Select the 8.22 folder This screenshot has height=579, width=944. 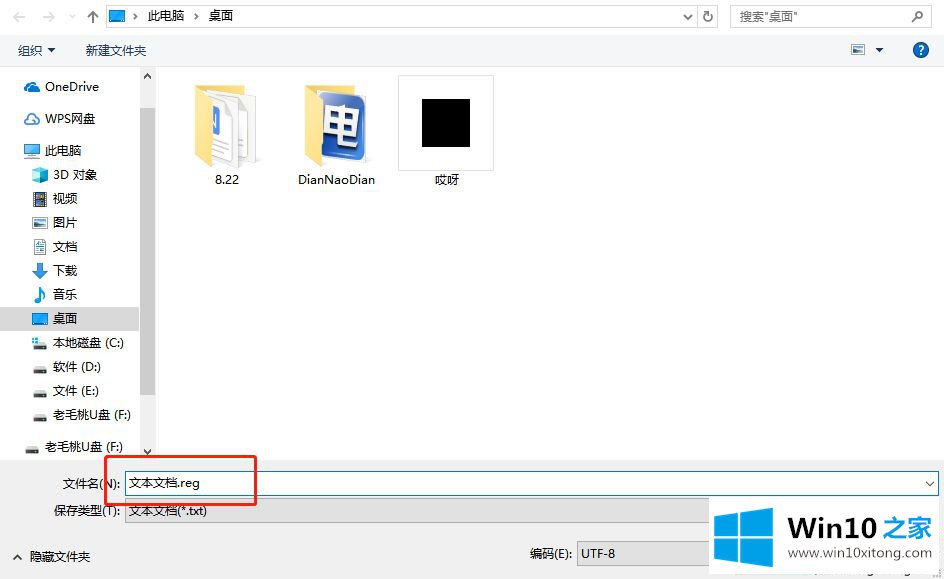pyautogui.click(x=226, y=135)
